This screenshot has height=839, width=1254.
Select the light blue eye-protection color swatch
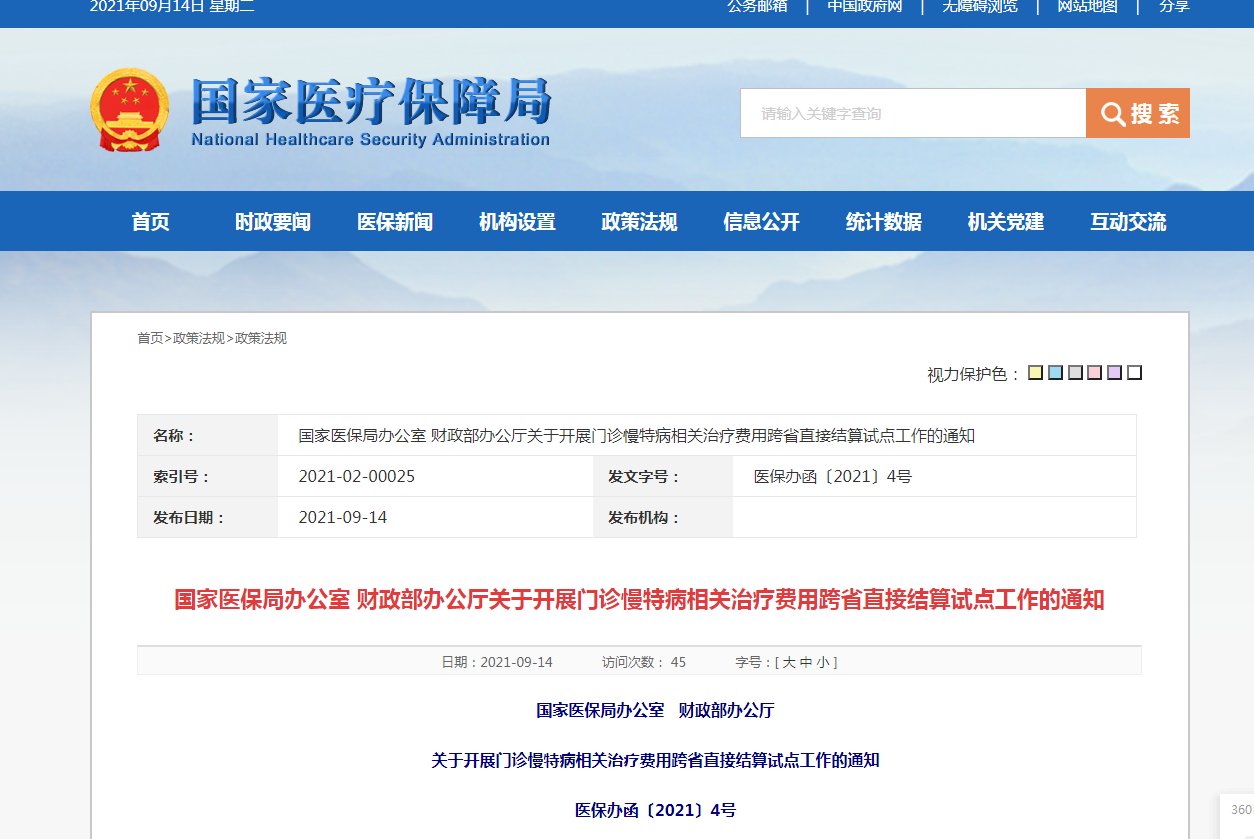(1055, 373)
